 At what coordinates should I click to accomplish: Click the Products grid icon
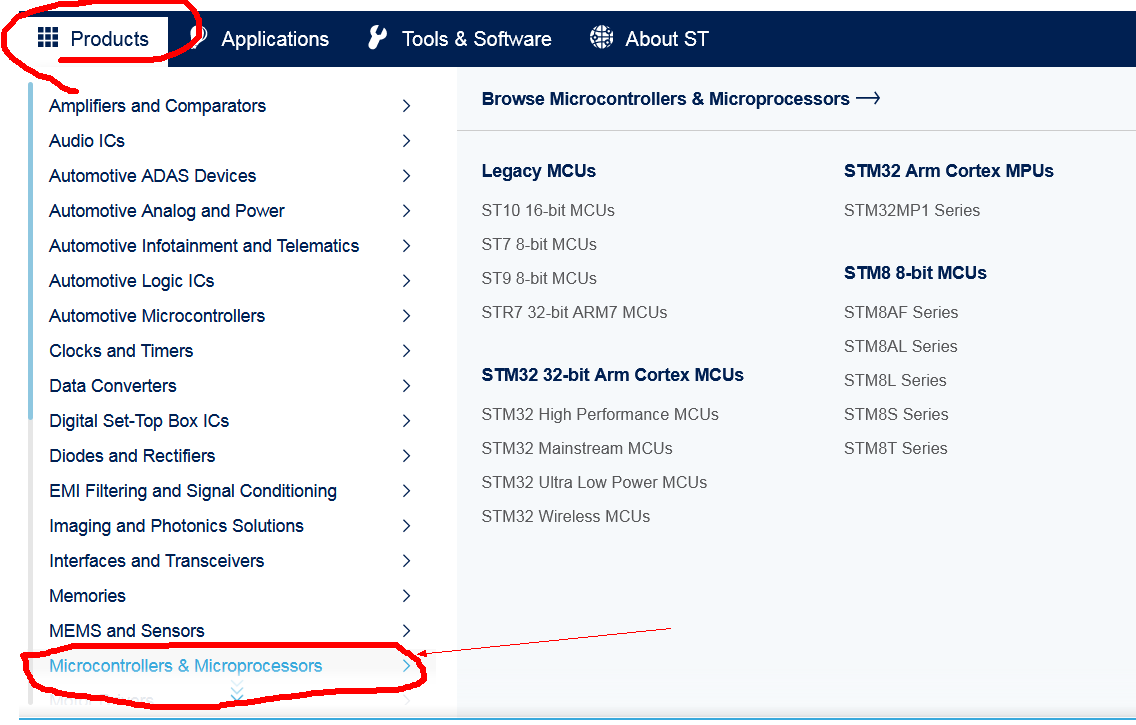48,37
